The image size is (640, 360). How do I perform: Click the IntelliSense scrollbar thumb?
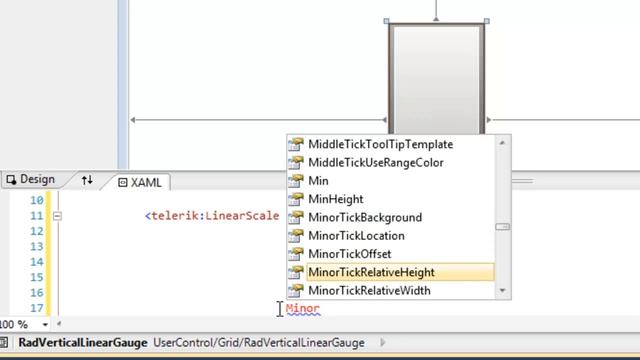coord(502,227)
